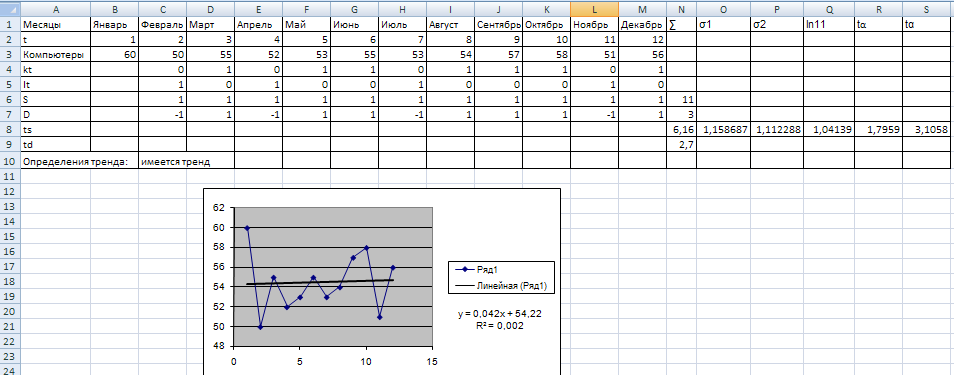954x375 pixels.
Task: Click the R² = 0,002 label
Action: (501, 326)
